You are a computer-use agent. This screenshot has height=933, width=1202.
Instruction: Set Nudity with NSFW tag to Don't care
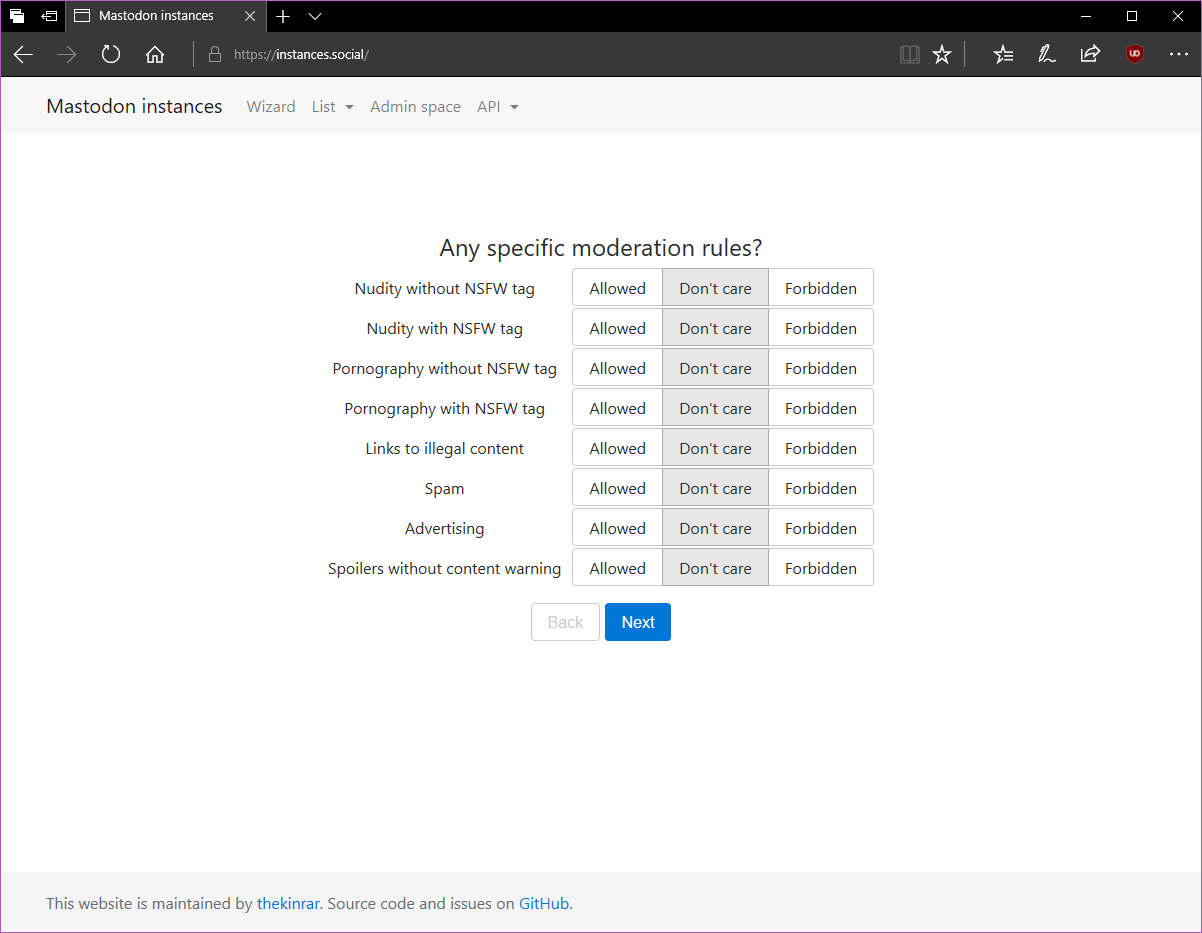tap(715, 328)
